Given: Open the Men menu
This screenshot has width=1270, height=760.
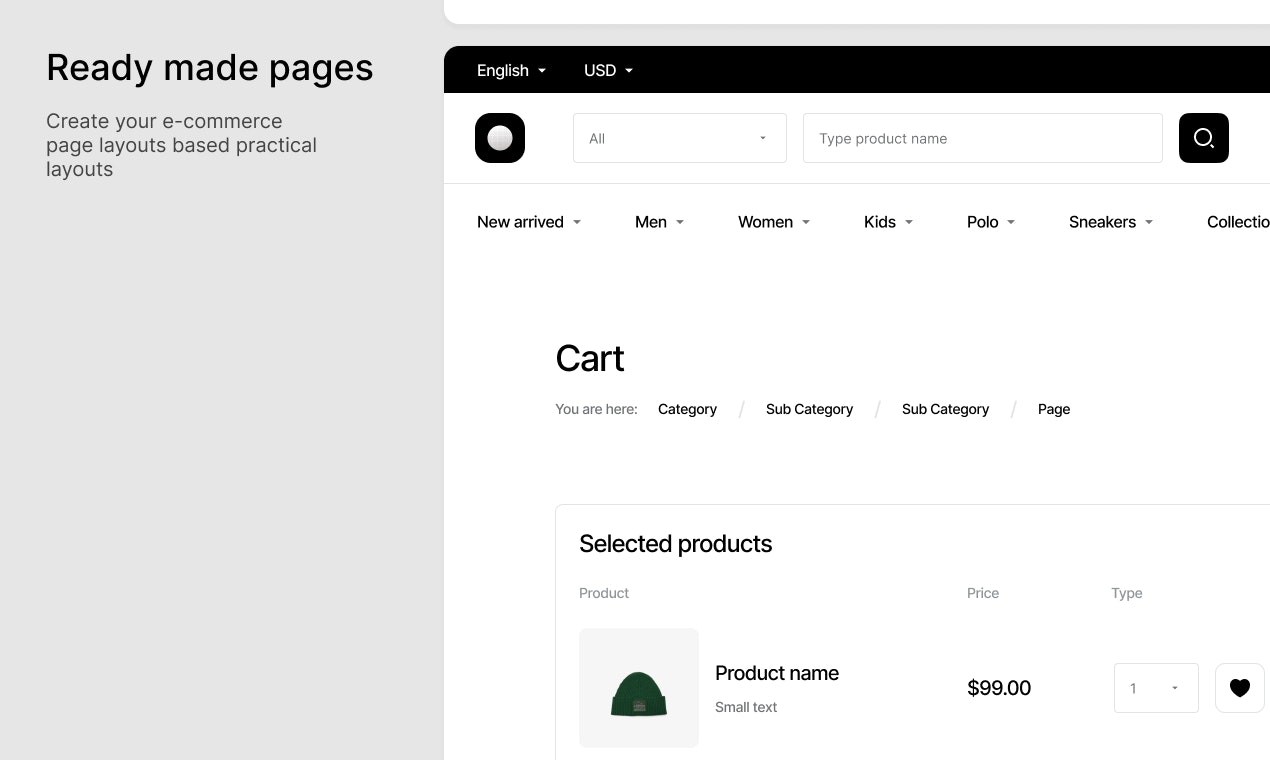Looking at the screenshot, I should click(659, 222).
